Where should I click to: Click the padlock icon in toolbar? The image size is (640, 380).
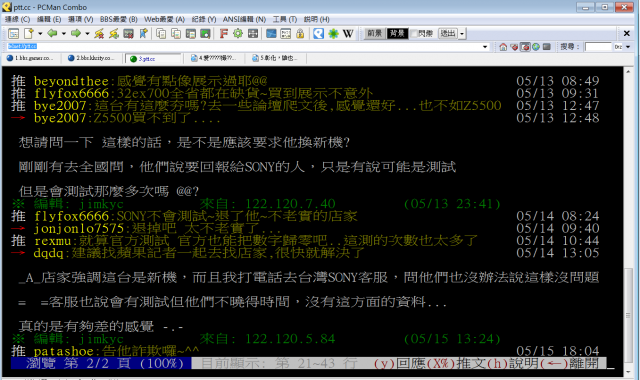tap(300, 33)
